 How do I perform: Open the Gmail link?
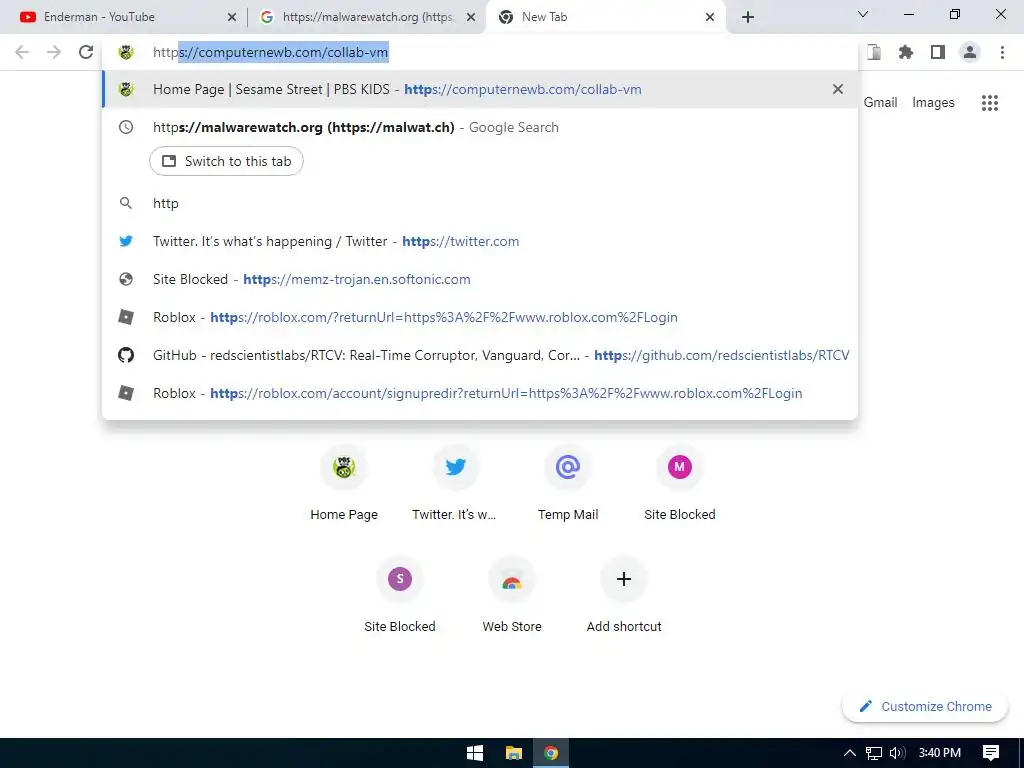point(880,103)
